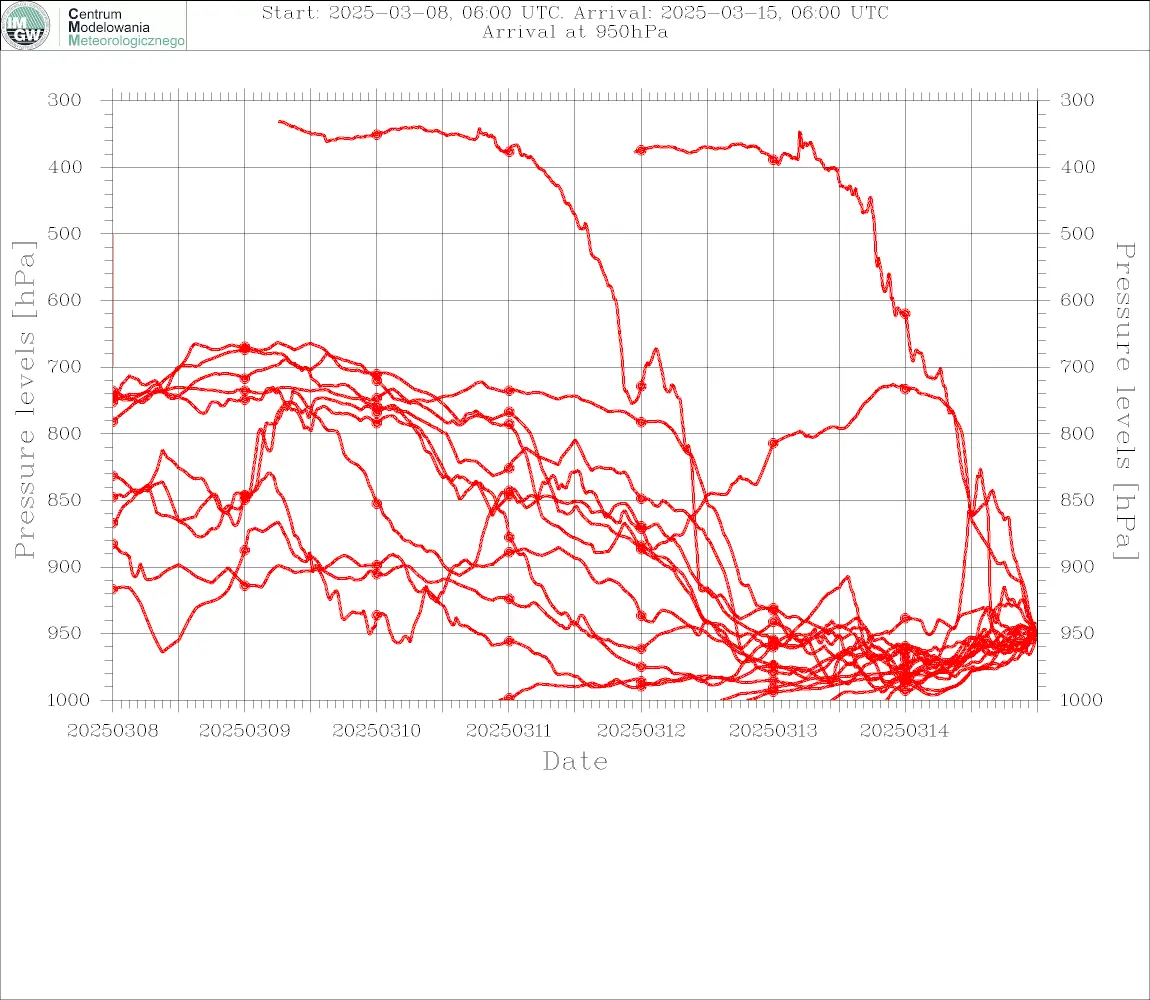Click the left axis 500 label
The height and width of the screenshot is (1000, 1150).
click(65, 233)
